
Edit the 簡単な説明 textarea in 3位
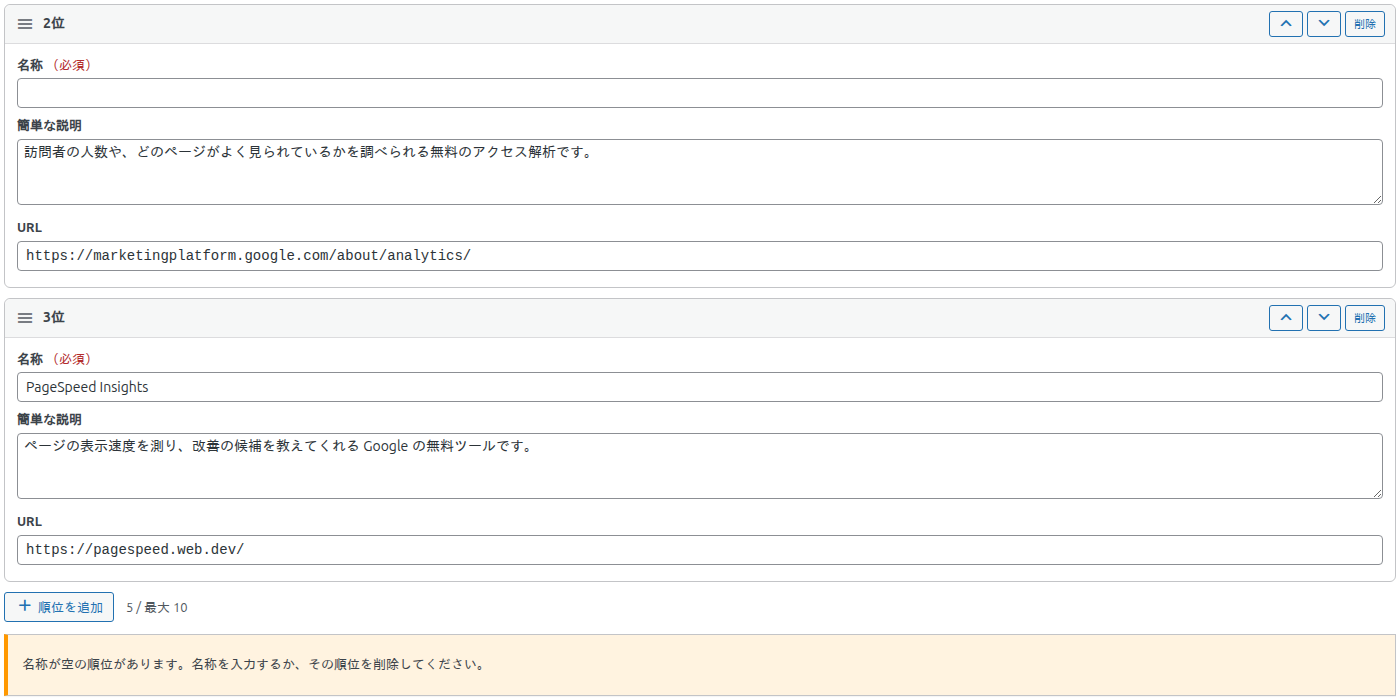point(700,466)
